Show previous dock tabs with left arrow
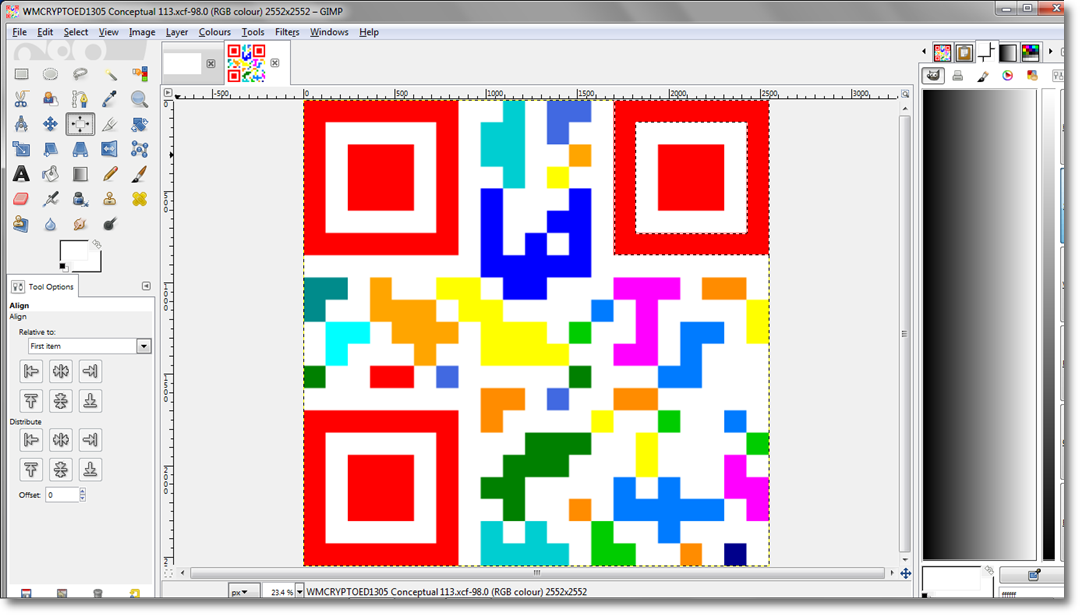Image resolution: width=1080 pixels, height=615 pixels. click(x=924, y=52)
